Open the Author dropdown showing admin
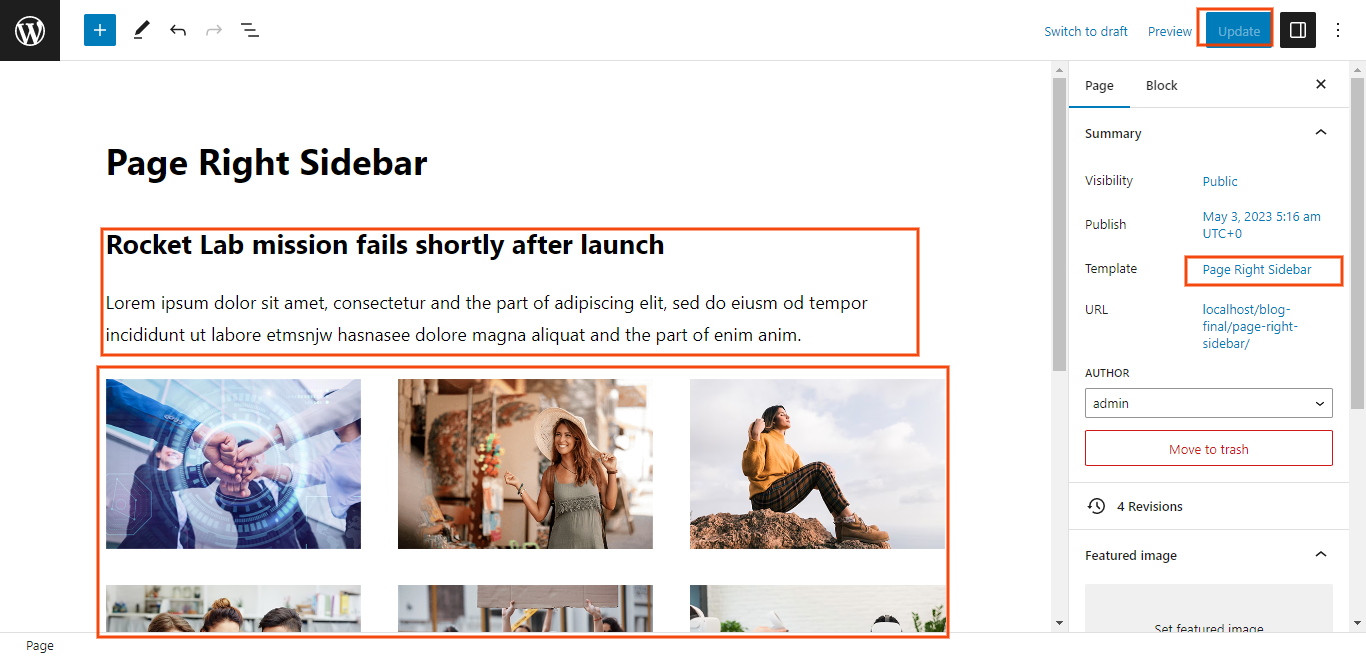The image size is (1366, 657). coord(1209,403)
